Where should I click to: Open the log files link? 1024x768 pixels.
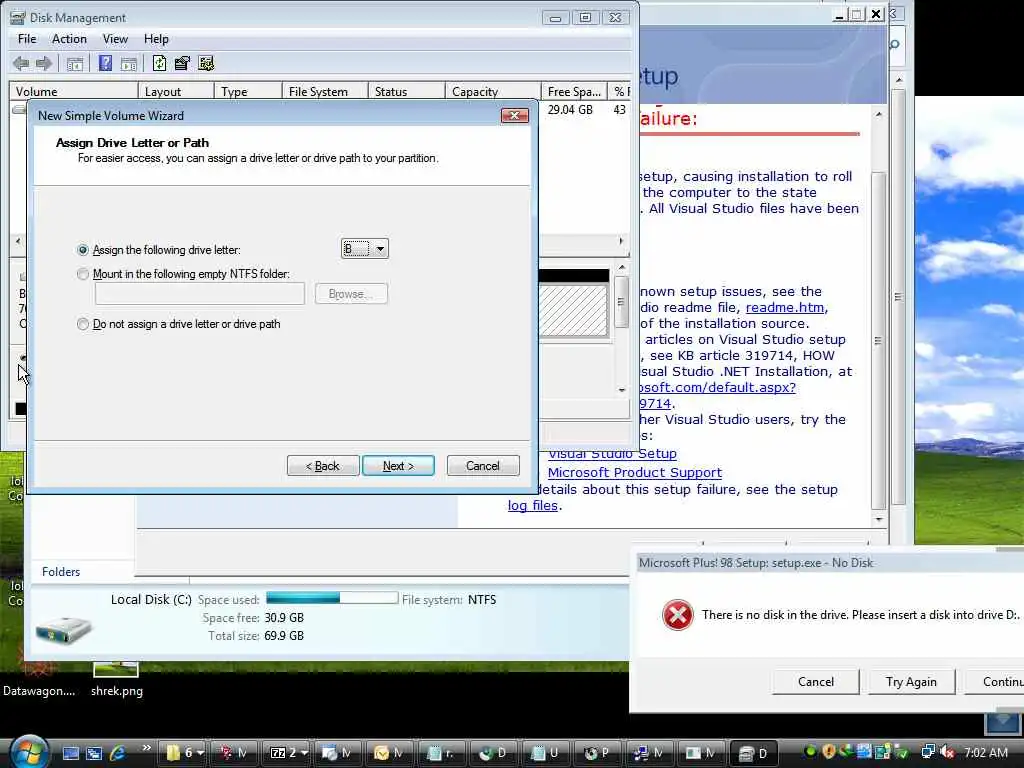(x=533, y=505)
